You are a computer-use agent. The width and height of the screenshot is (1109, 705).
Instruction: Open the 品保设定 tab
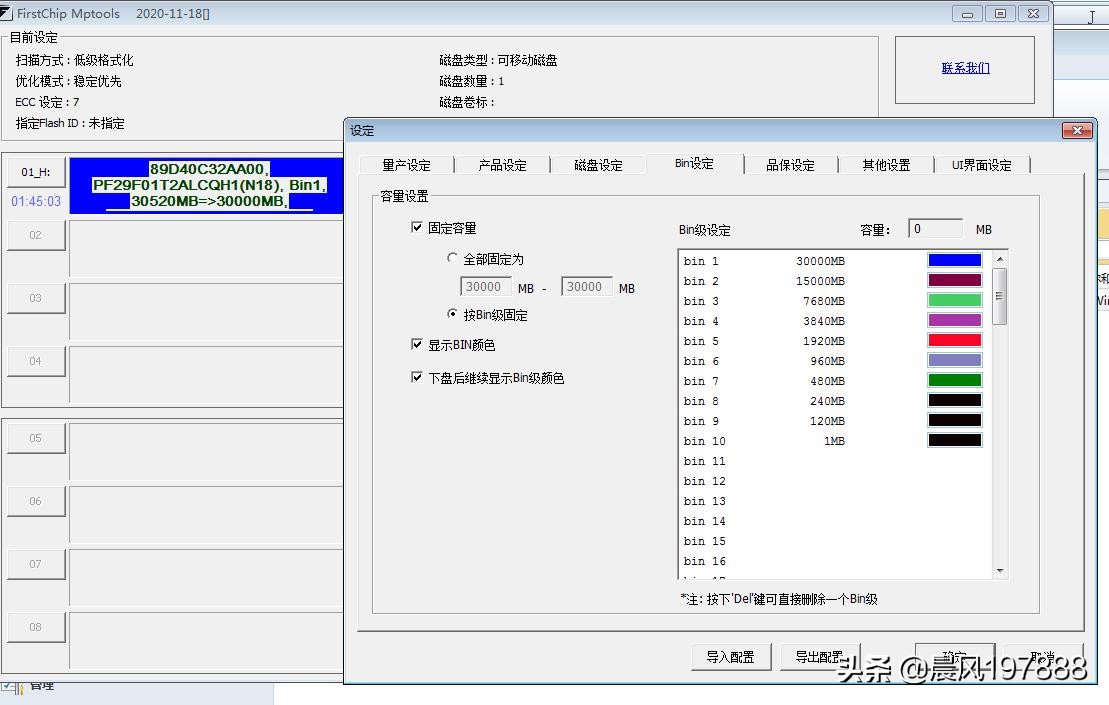(x=791, y=165)
